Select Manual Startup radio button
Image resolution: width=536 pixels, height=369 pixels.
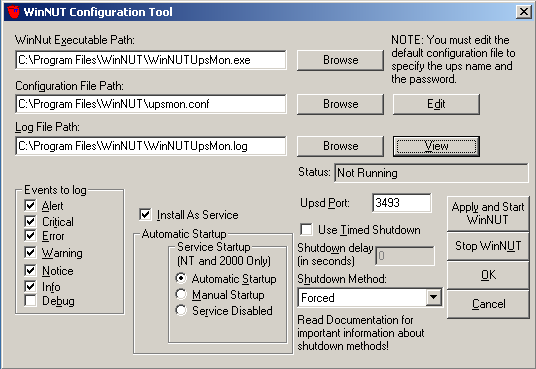[181, 294]
